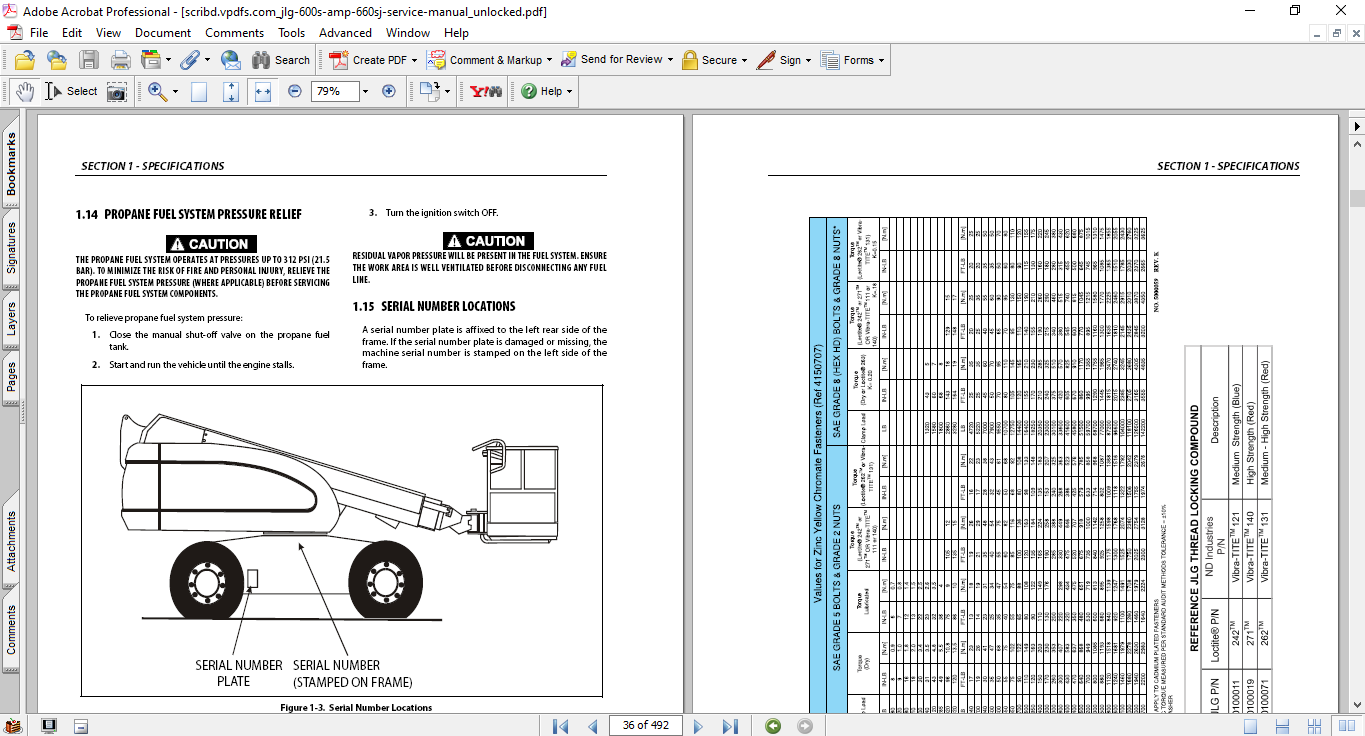Open the Edit menu

(72, 33)
